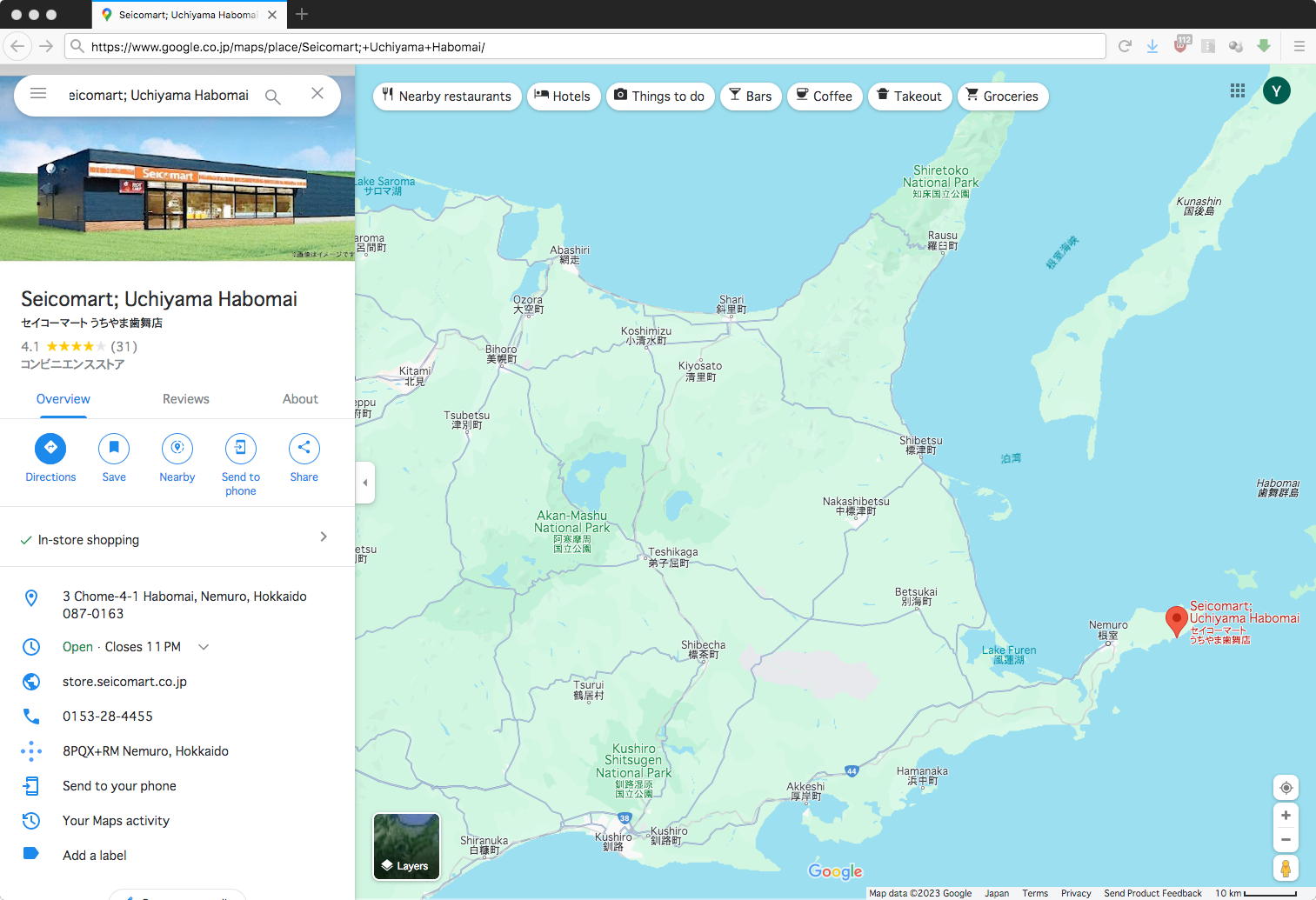Toggle the Layers map view
The width and height of the screenshot is (1316, 900).
click(406, 846)
